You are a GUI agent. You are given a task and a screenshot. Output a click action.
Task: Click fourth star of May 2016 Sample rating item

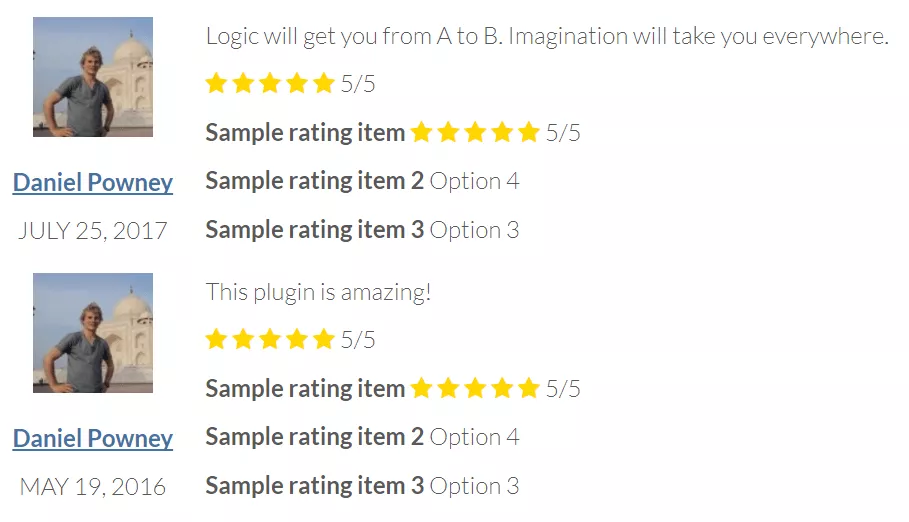coord(502,388)
